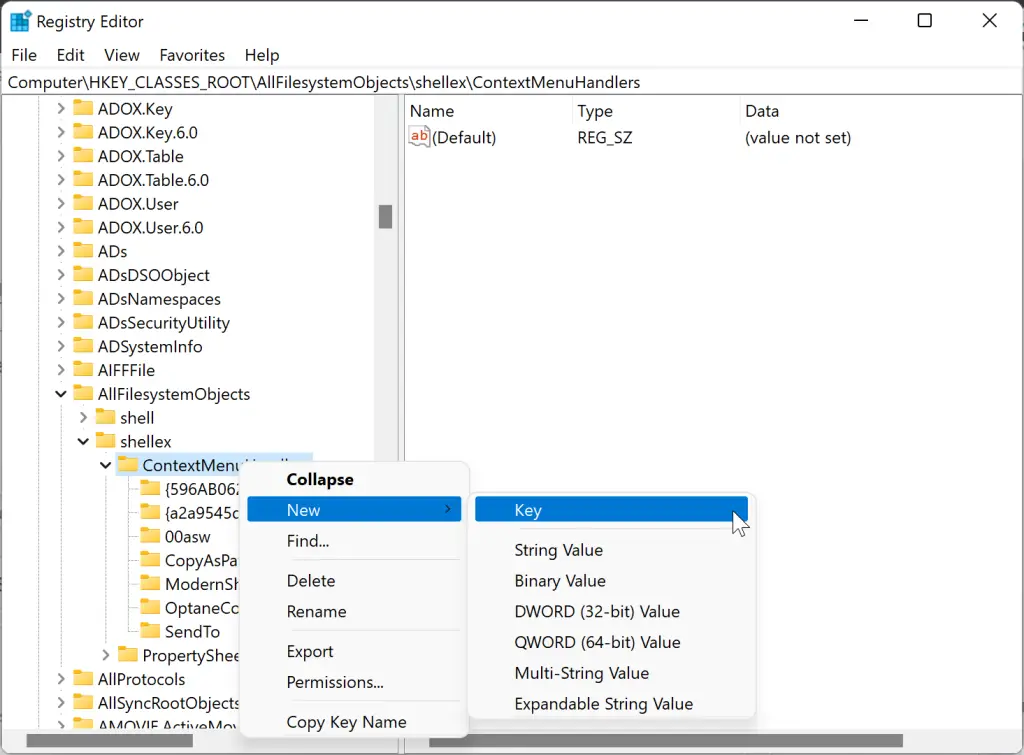Collapse the AllFilesystemObjects tree node
Image resolution: width=1024 pixels, height=755 pixels.
point(60,393)
